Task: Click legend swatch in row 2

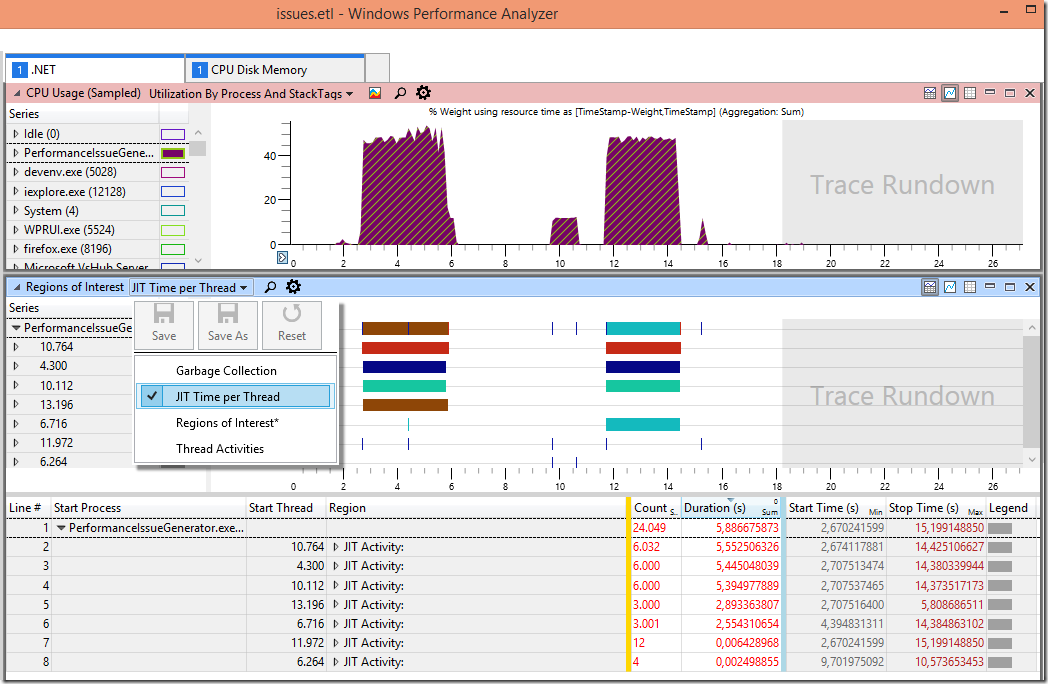Action: coord(1000,547)
